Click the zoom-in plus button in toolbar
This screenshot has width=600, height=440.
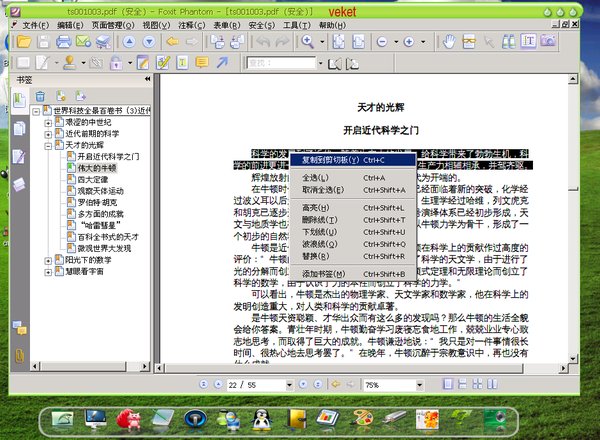click(408, 41)
